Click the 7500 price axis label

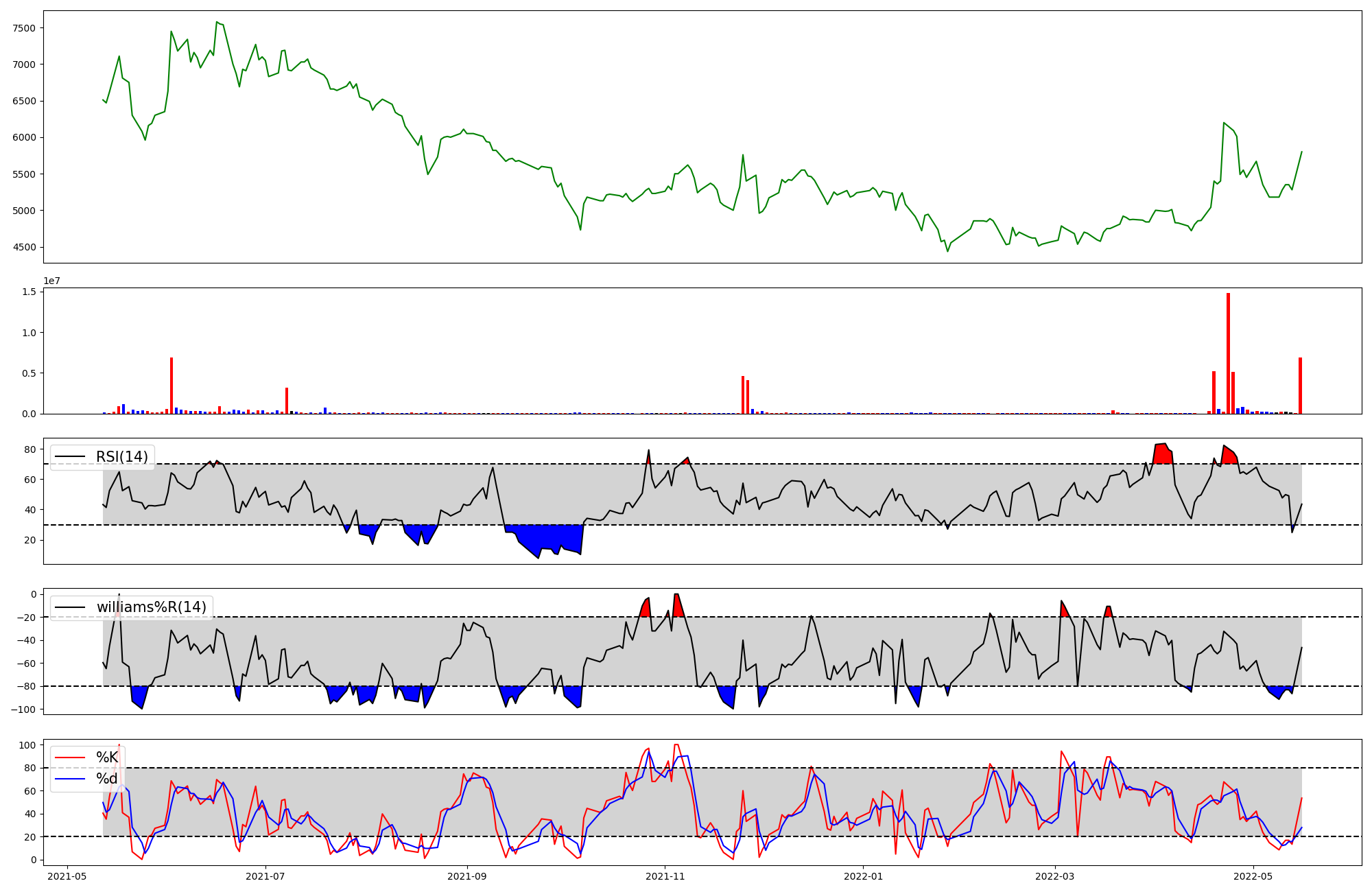point(25,28)
